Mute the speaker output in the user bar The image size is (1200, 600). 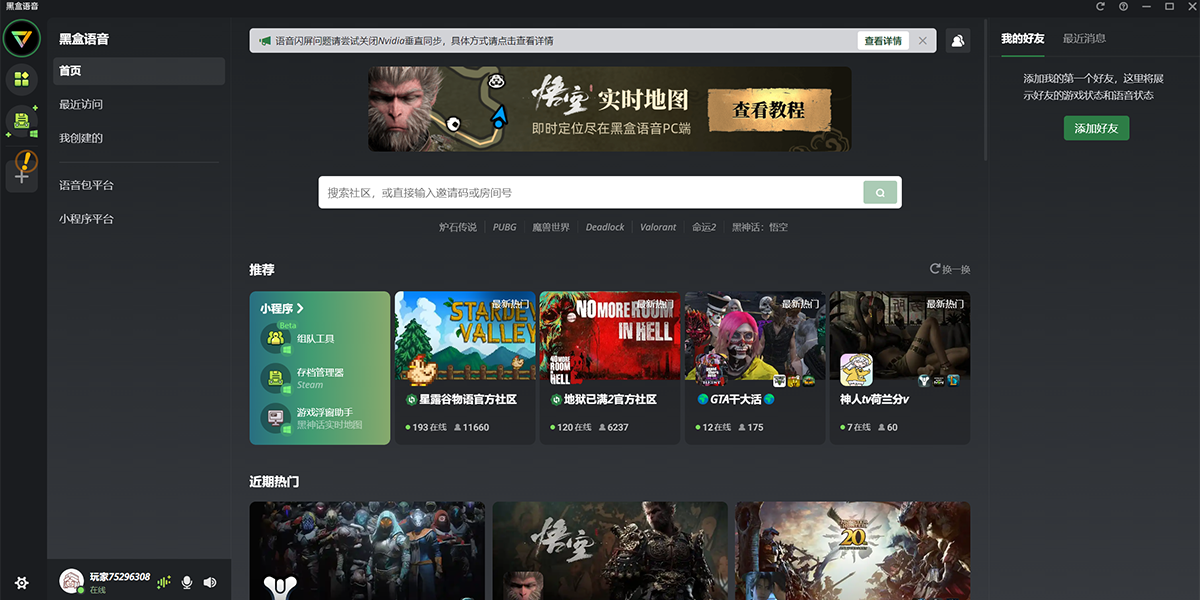coord(210,582)
